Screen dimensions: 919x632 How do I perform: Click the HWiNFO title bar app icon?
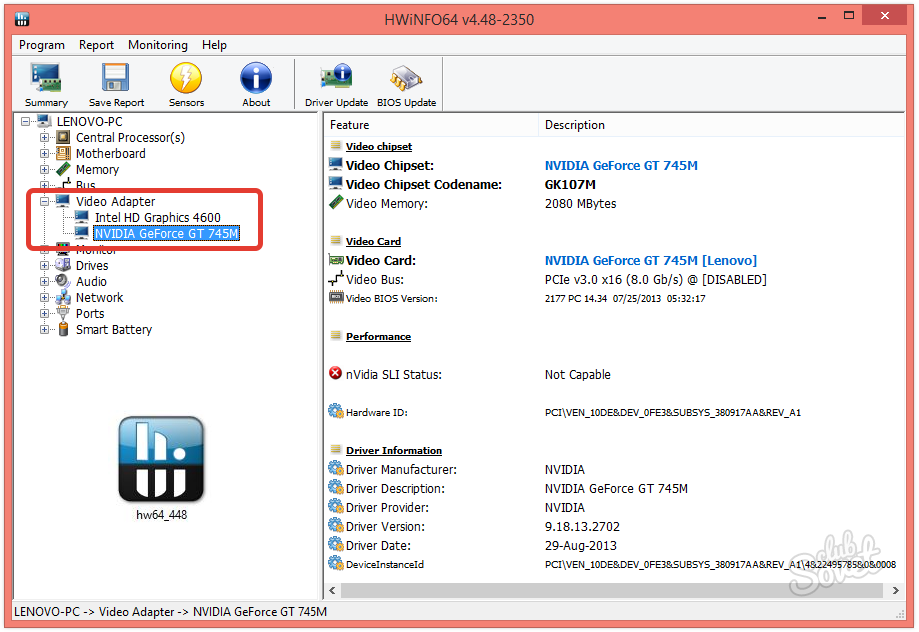pos(22,19)
